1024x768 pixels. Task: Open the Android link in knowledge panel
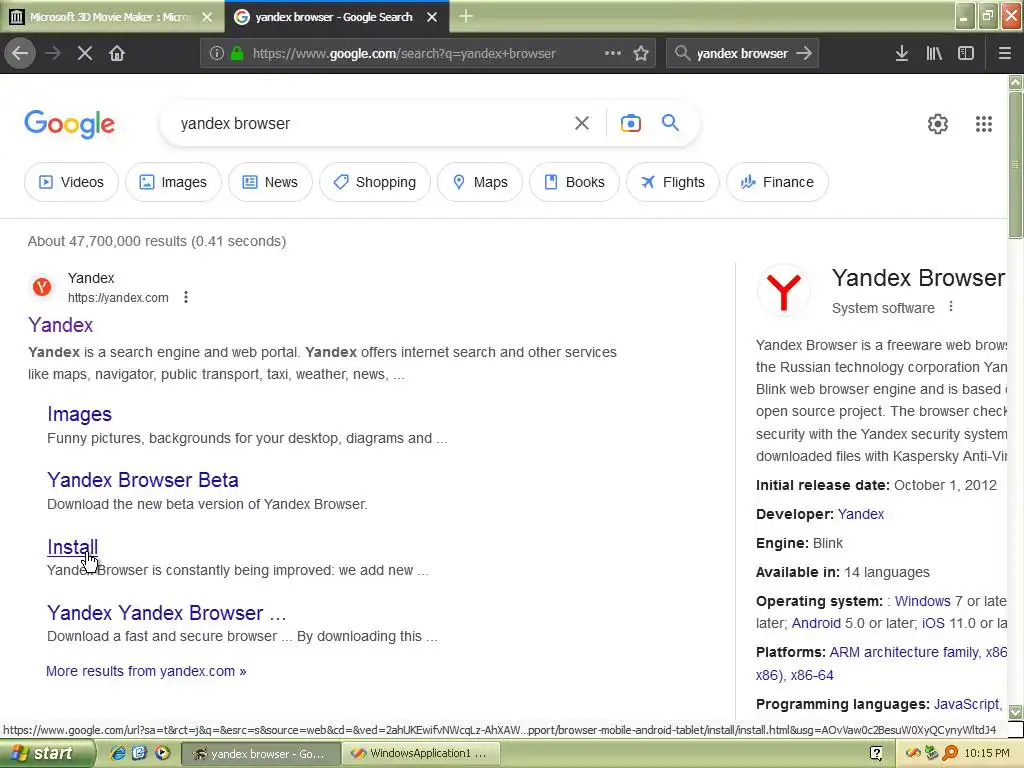click(816, 623)
